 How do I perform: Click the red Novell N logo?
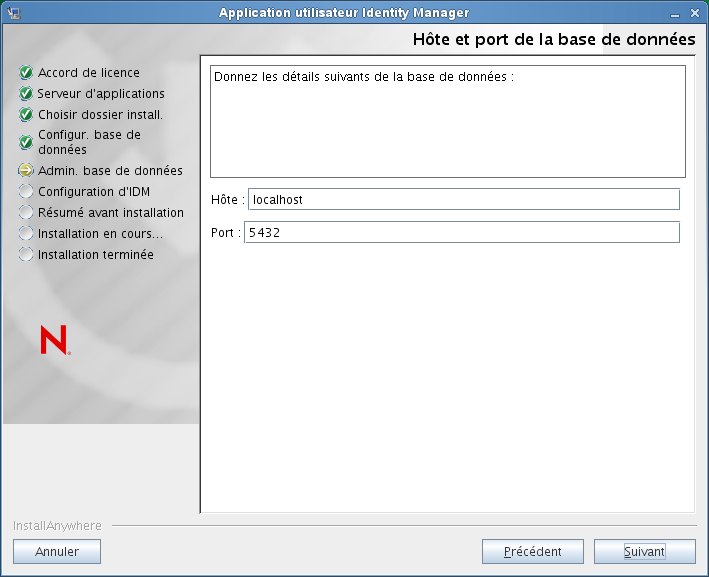(55, 340)
